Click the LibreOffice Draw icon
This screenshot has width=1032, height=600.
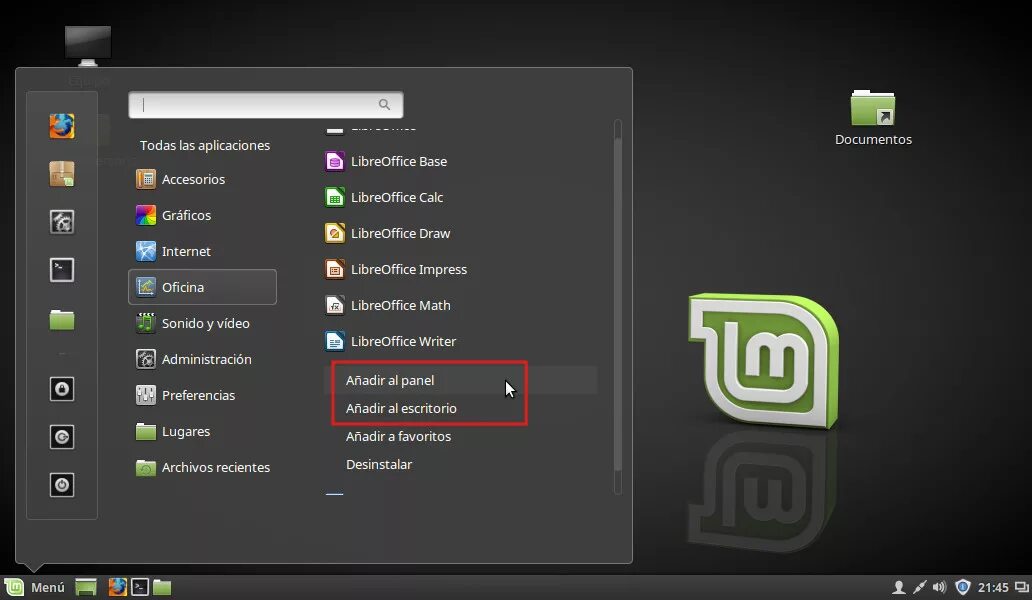[x=334, y=233]
